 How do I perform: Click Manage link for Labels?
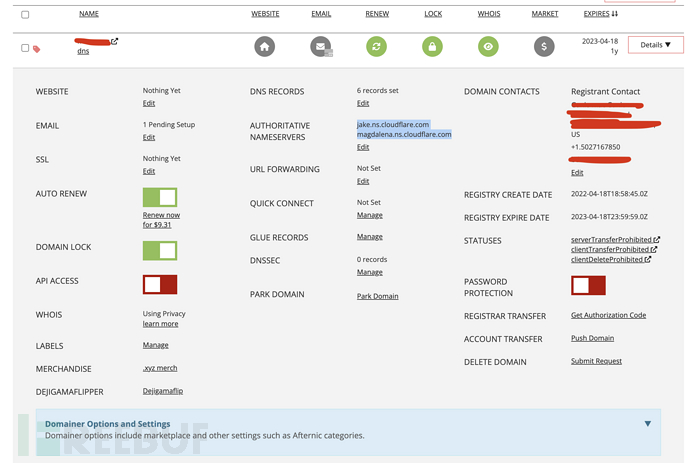(155, 345)
